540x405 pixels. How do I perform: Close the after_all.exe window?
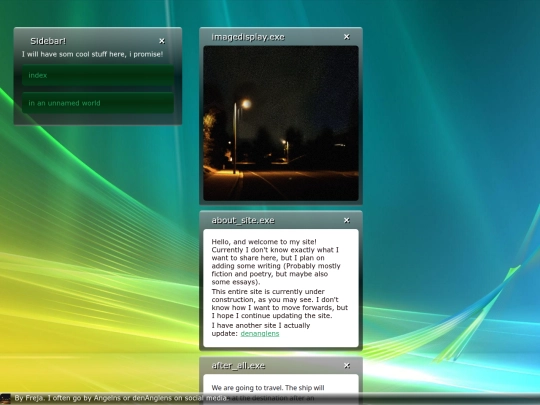347,366
